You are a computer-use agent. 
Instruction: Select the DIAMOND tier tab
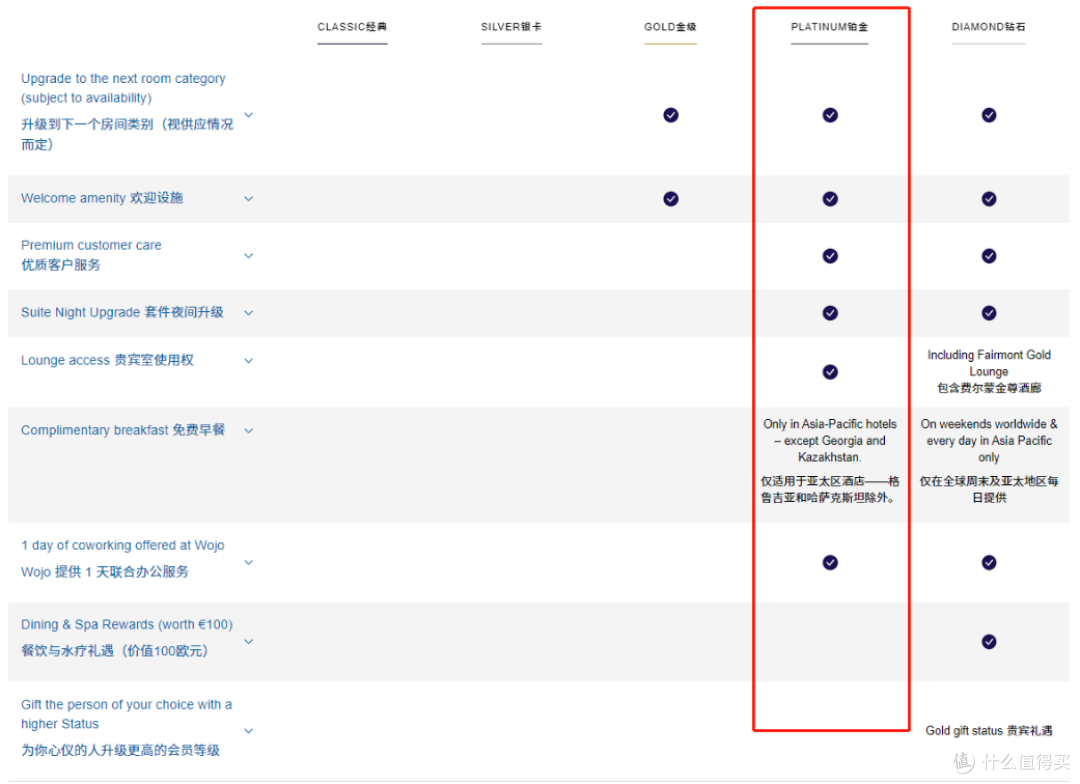[x=988, y=27]
